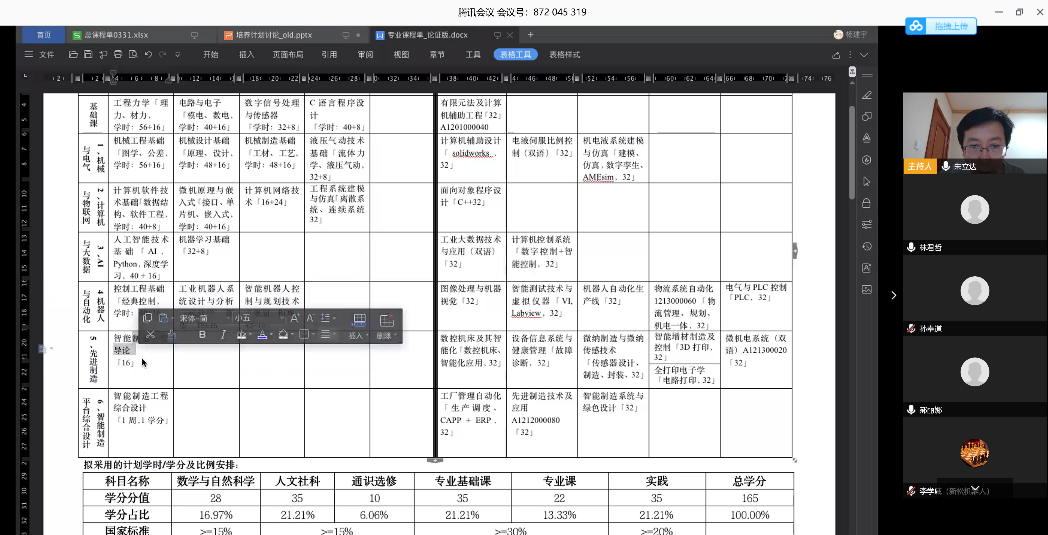Open the 页面布局 ribbon tab
The height and width of the screenshot is (535, 1048).
(288, 54)
